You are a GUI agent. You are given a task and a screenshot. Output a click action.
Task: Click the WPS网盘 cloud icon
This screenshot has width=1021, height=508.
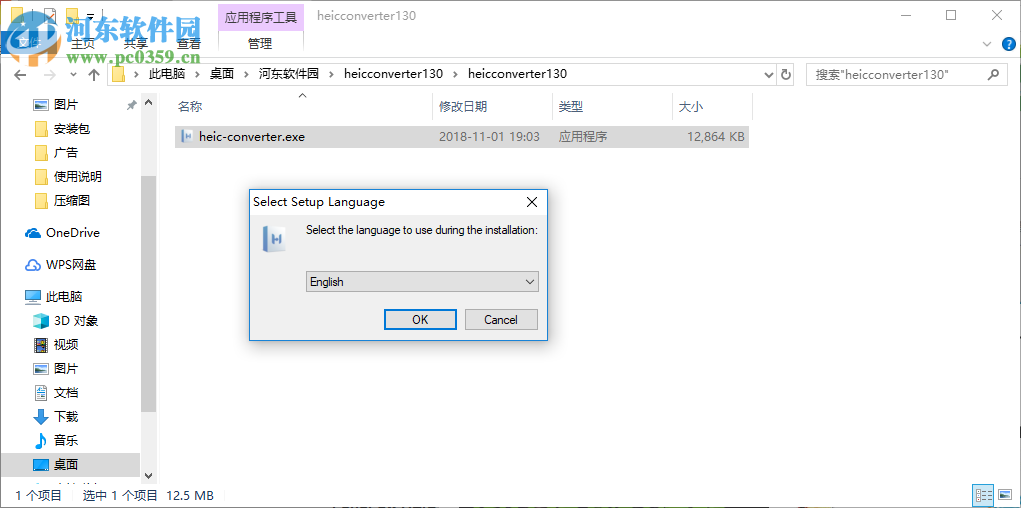[33, 265]
